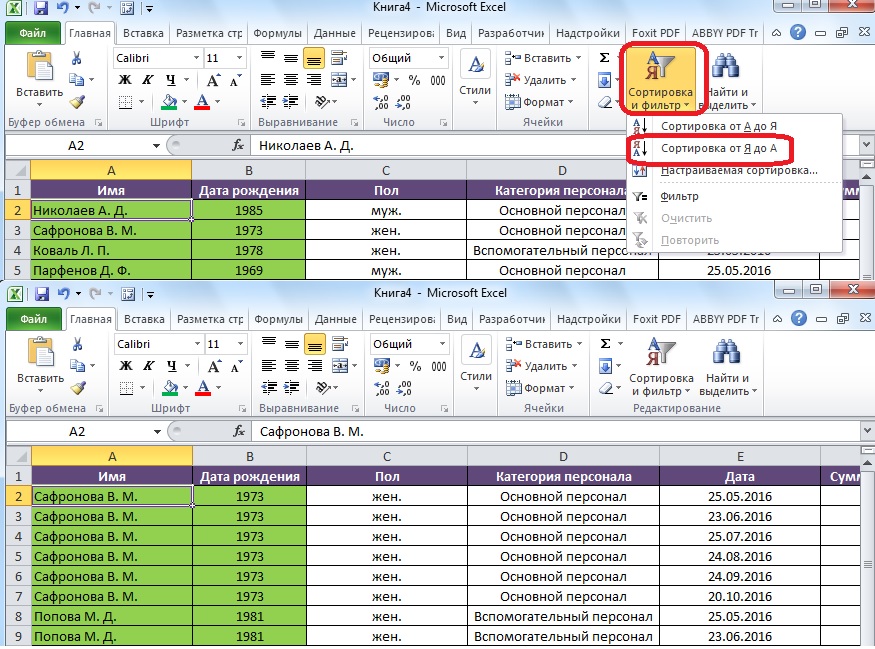Click Merge and center icon in top window
Viewport: 875px width, 649px height.
coord(339,80)
